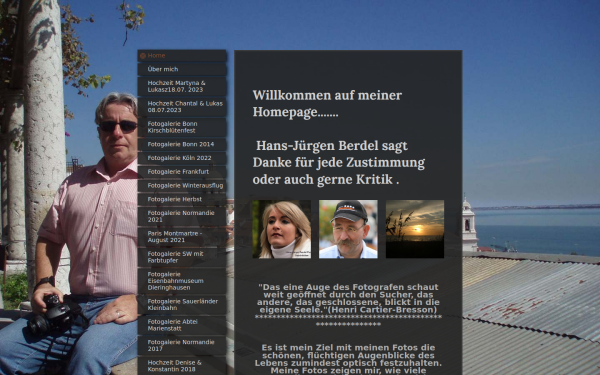Open the Über mich page

(x=182, y=69)
